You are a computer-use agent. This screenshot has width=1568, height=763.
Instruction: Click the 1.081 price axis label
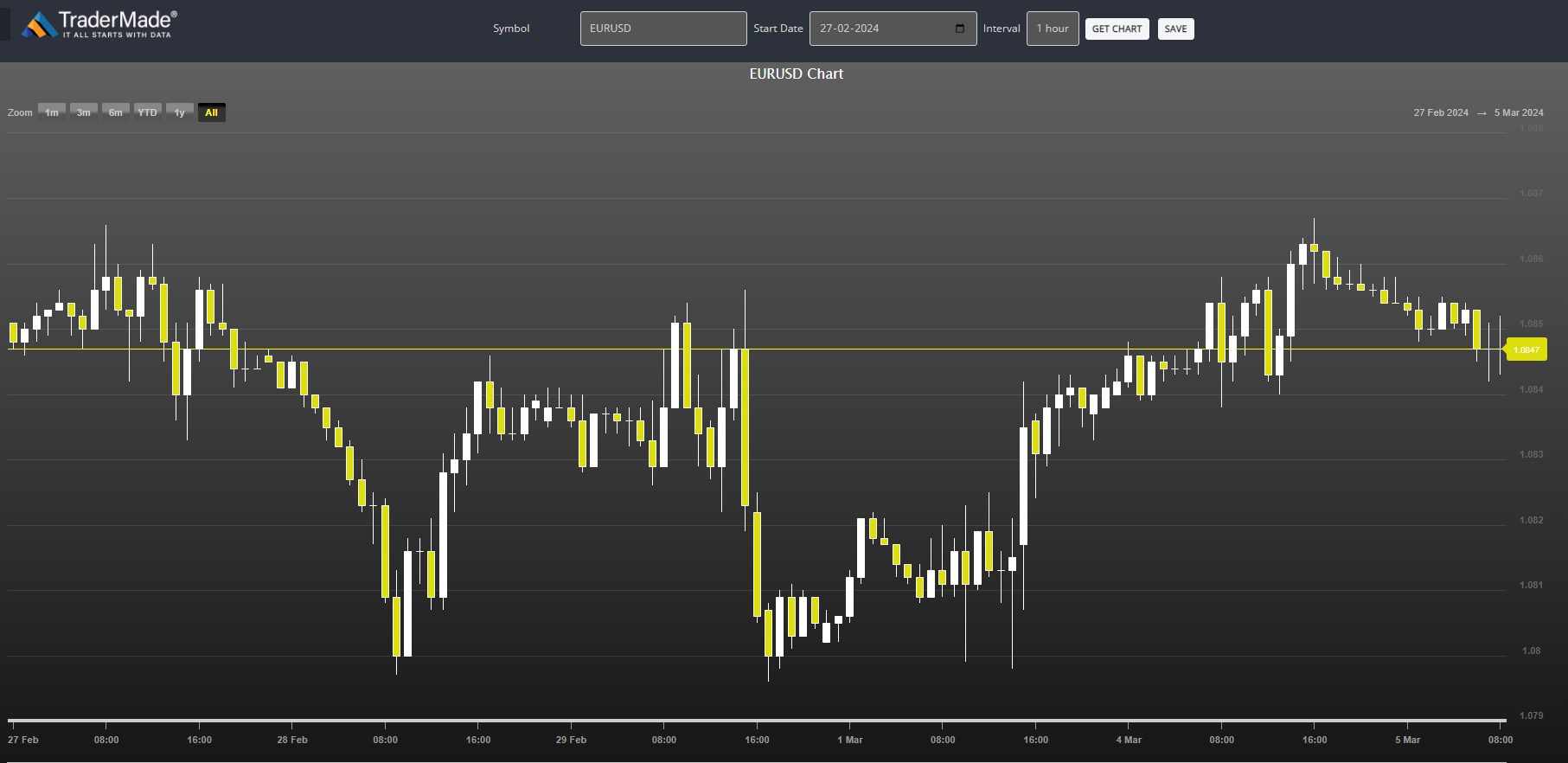(x=1531, y=585)
